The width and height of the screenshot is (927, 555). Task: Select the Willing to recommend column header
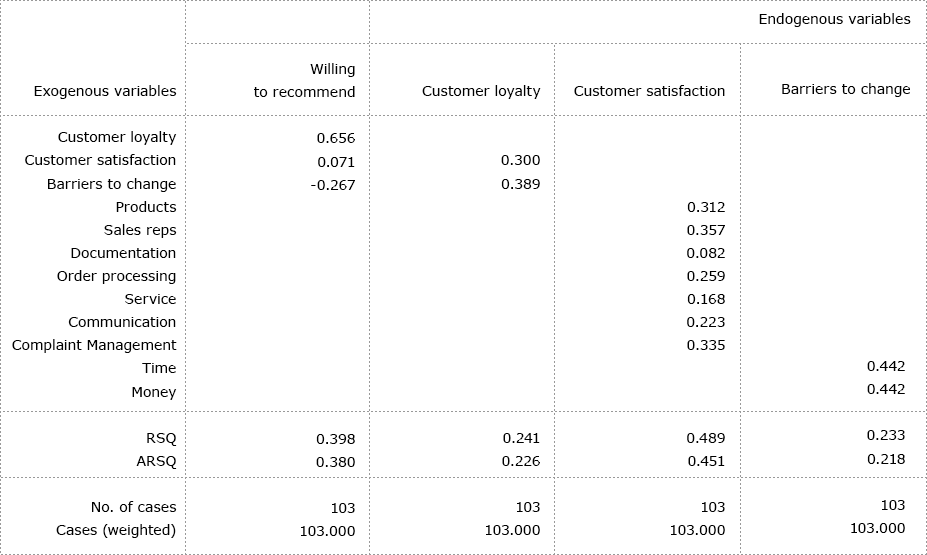click(x=304, y=80)
